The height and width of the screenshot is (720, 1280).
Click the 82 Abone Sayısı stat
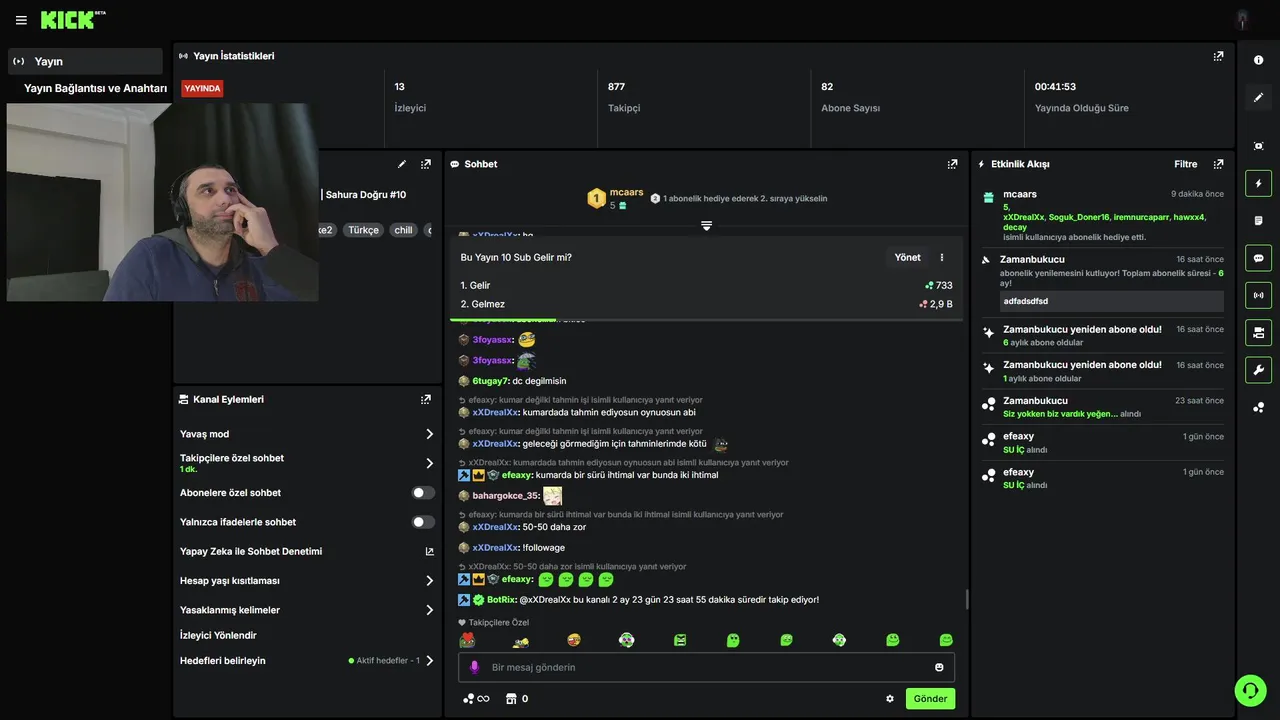point(850,97)
